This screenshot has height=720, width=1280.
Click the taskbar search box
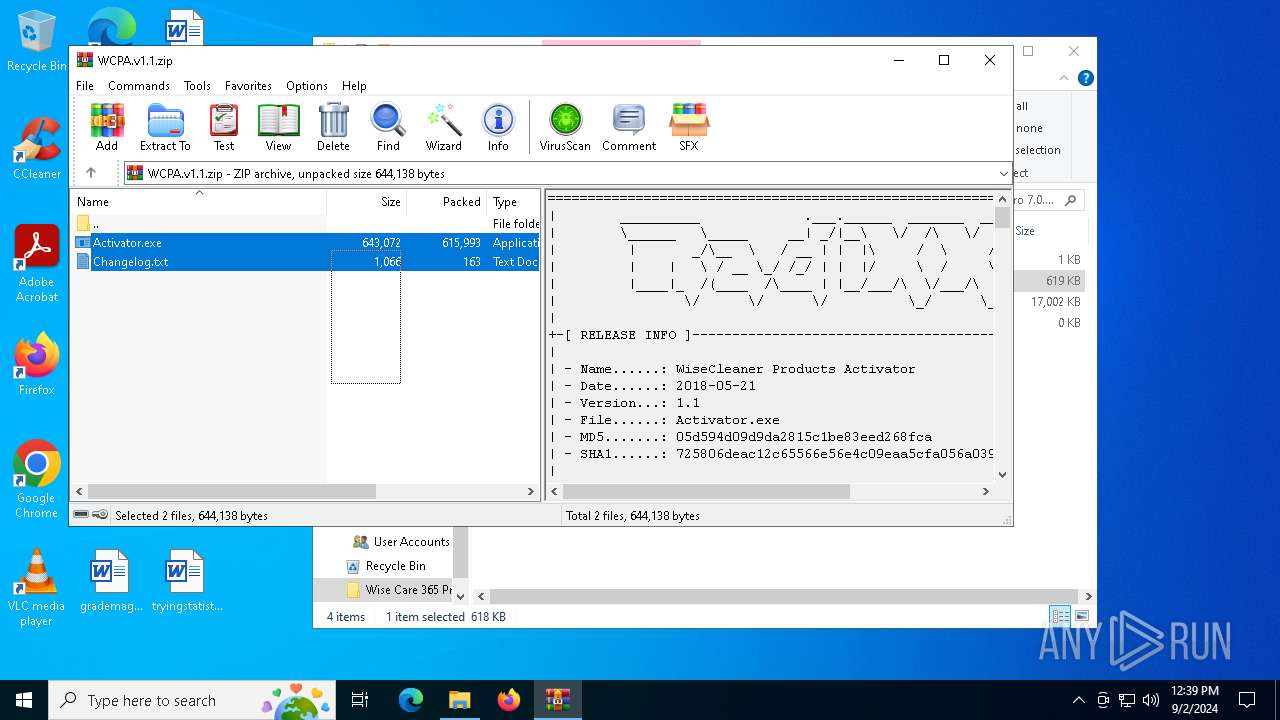pyautogui.click(x=193, y=700)
